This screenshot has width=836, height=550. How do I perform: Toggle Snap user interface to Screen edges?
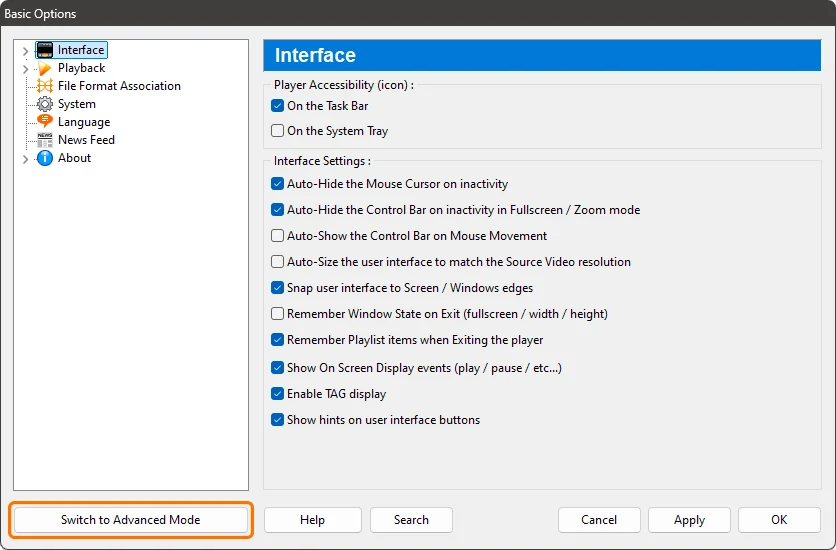[x=277, y=288]
